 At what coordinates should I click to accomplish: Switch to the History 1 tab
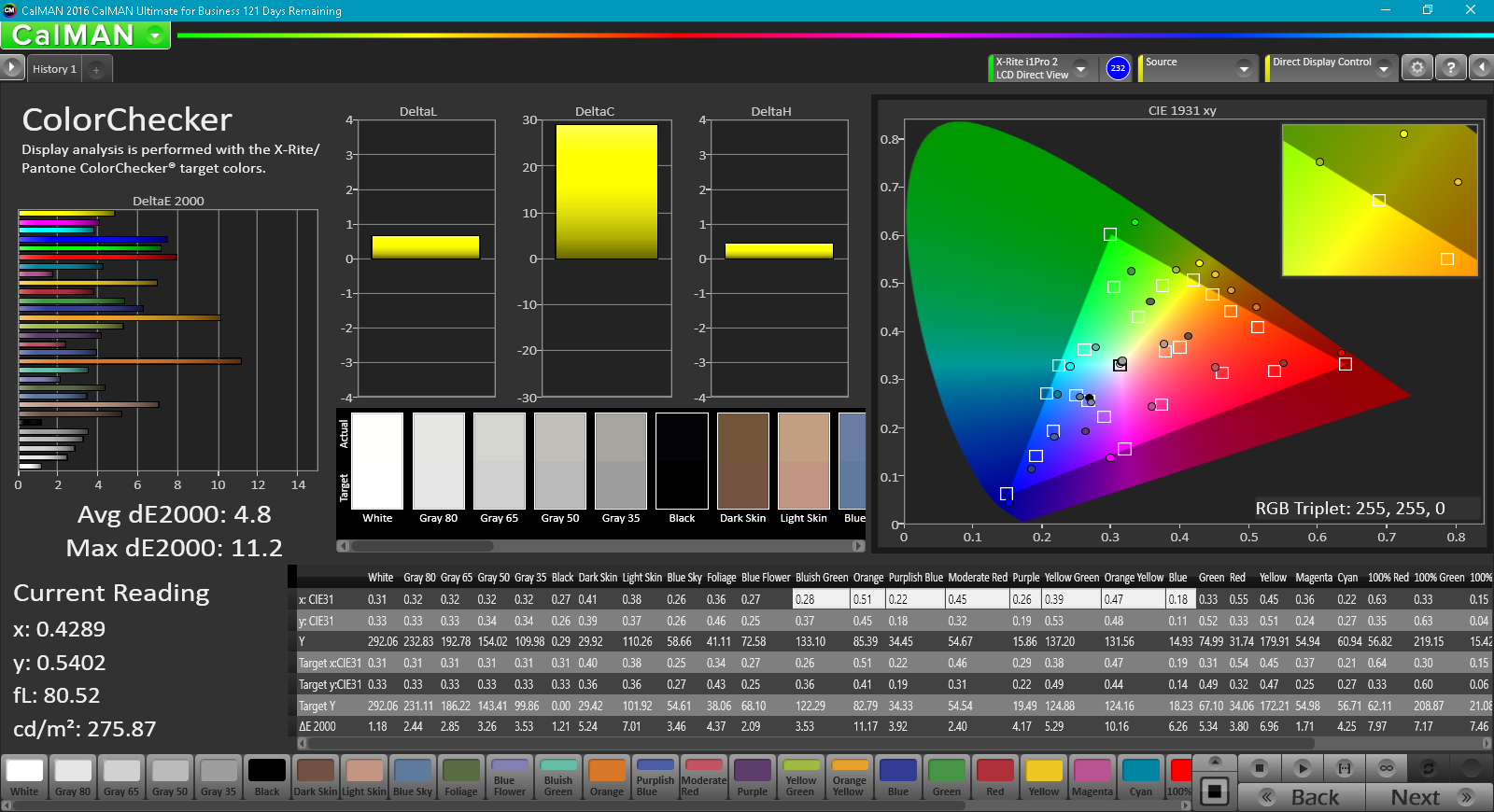pyautogui.click(x=54, y=69)
